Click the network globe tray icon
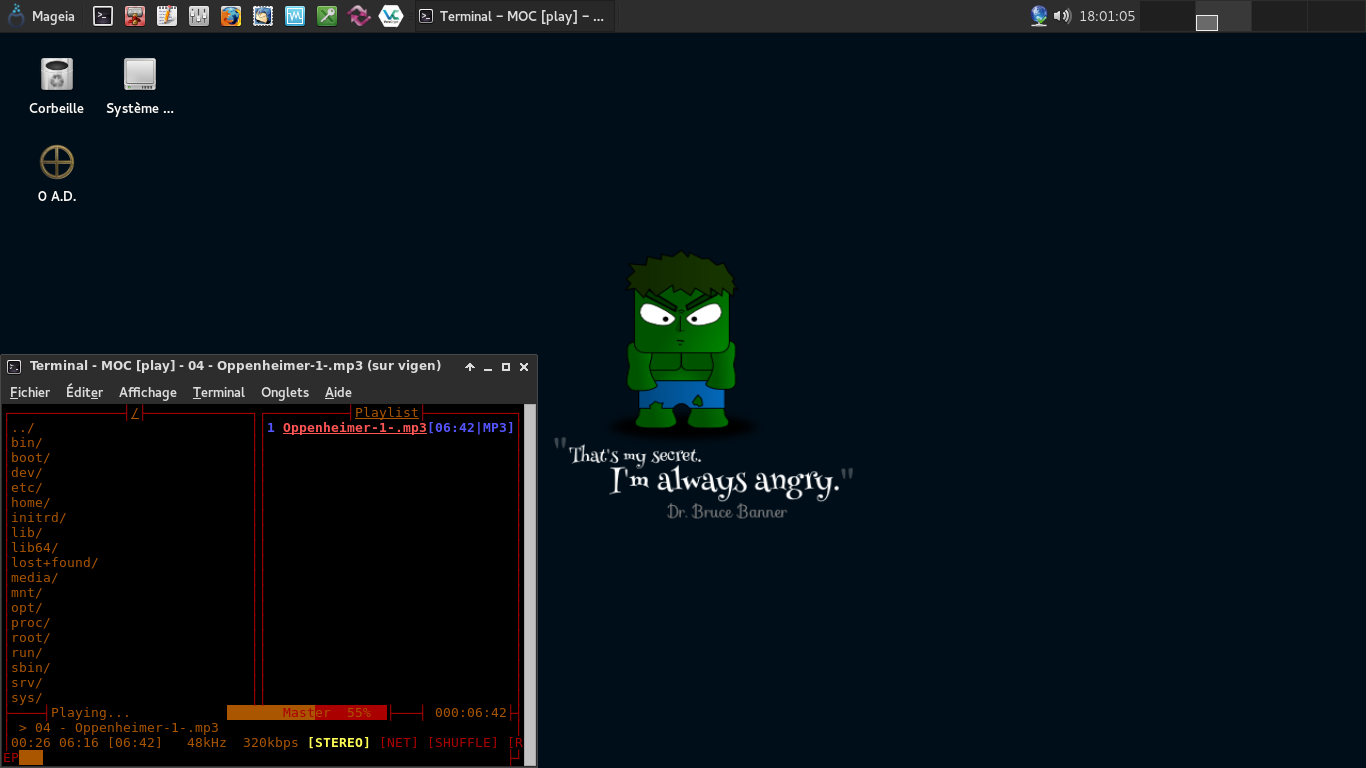This screenshot has width=1366, height=768. tap(1039, 16)
